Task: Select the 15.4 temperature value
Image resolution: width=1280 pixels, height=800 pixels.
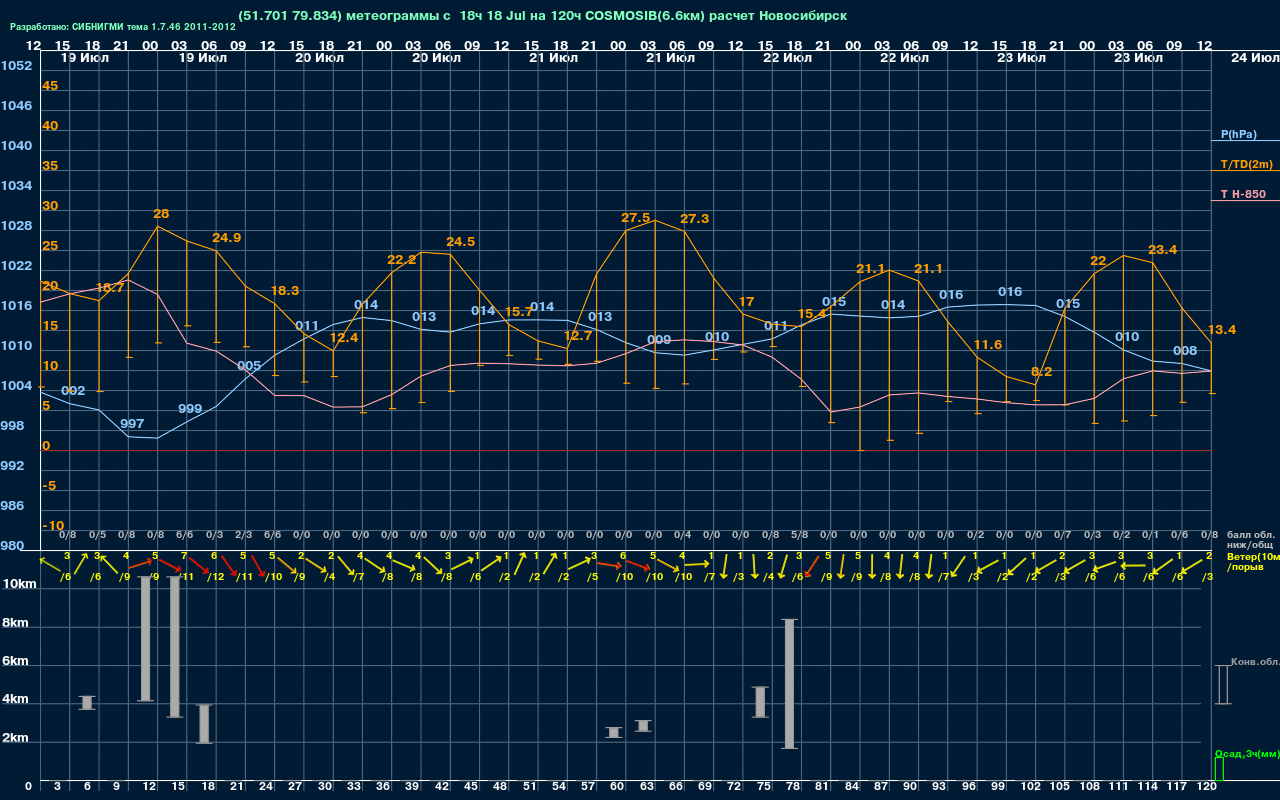Action: pyautogui.click(x=812, y=314)
